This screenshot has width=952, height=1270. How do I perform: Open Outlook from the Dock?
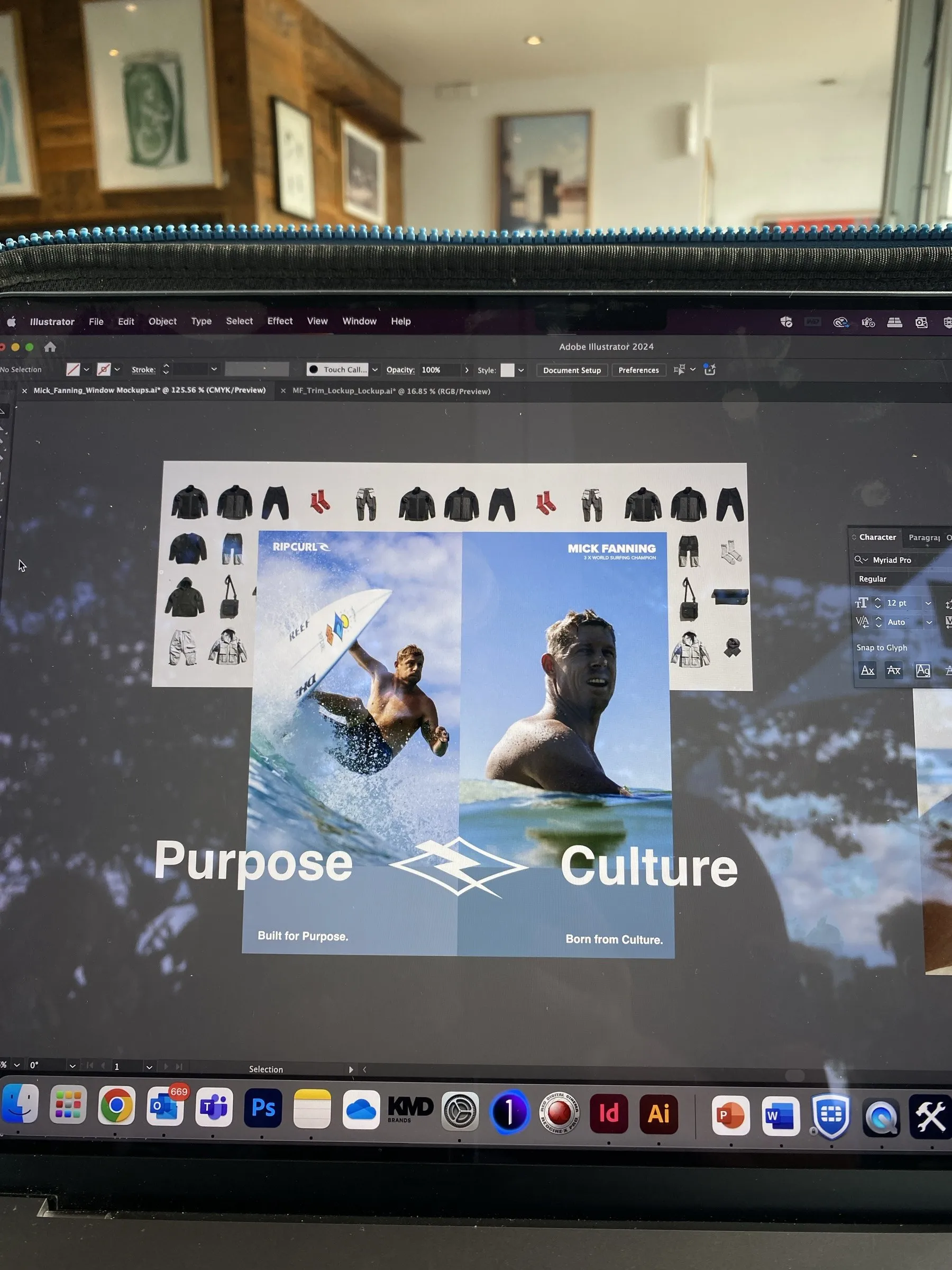pyautogui.click(x=165, y=1106)
